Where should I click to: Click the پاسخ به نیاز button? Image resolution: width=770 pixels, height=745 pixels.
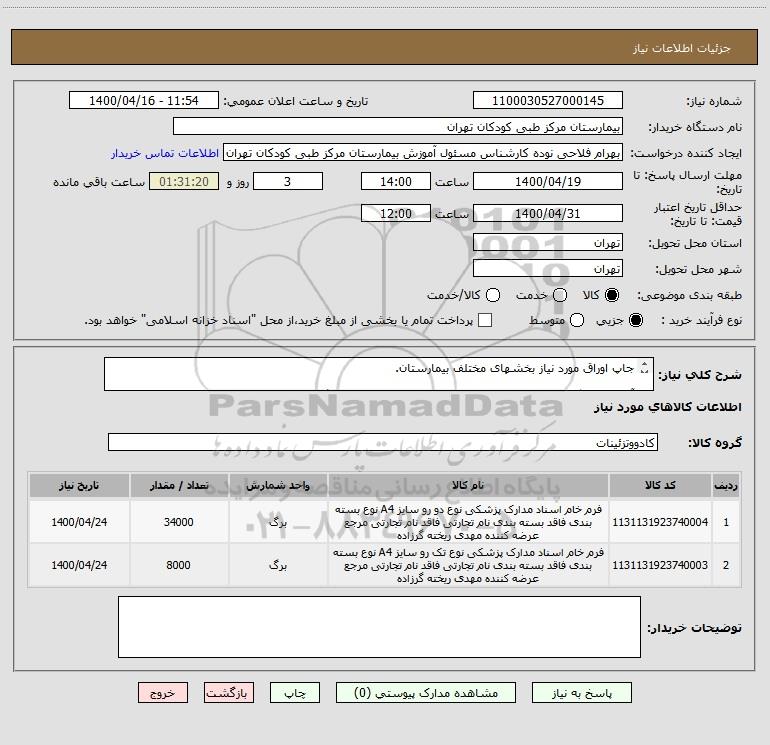tap(582, 693)
